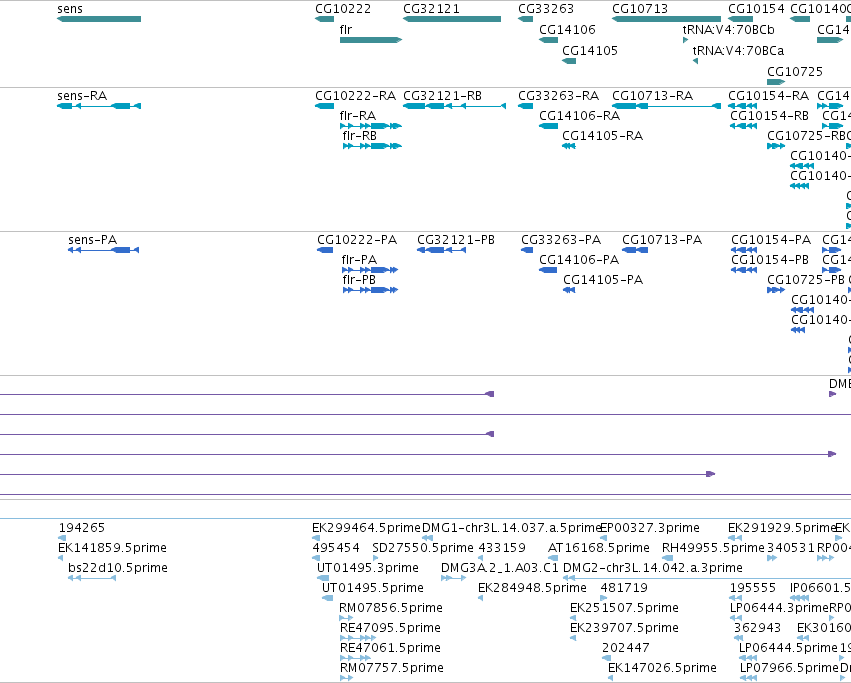Image resolution: width=851 pixels, height=683 pixels.
Task: Select the CG10154-RA transcript label
Action: [768, 96]
